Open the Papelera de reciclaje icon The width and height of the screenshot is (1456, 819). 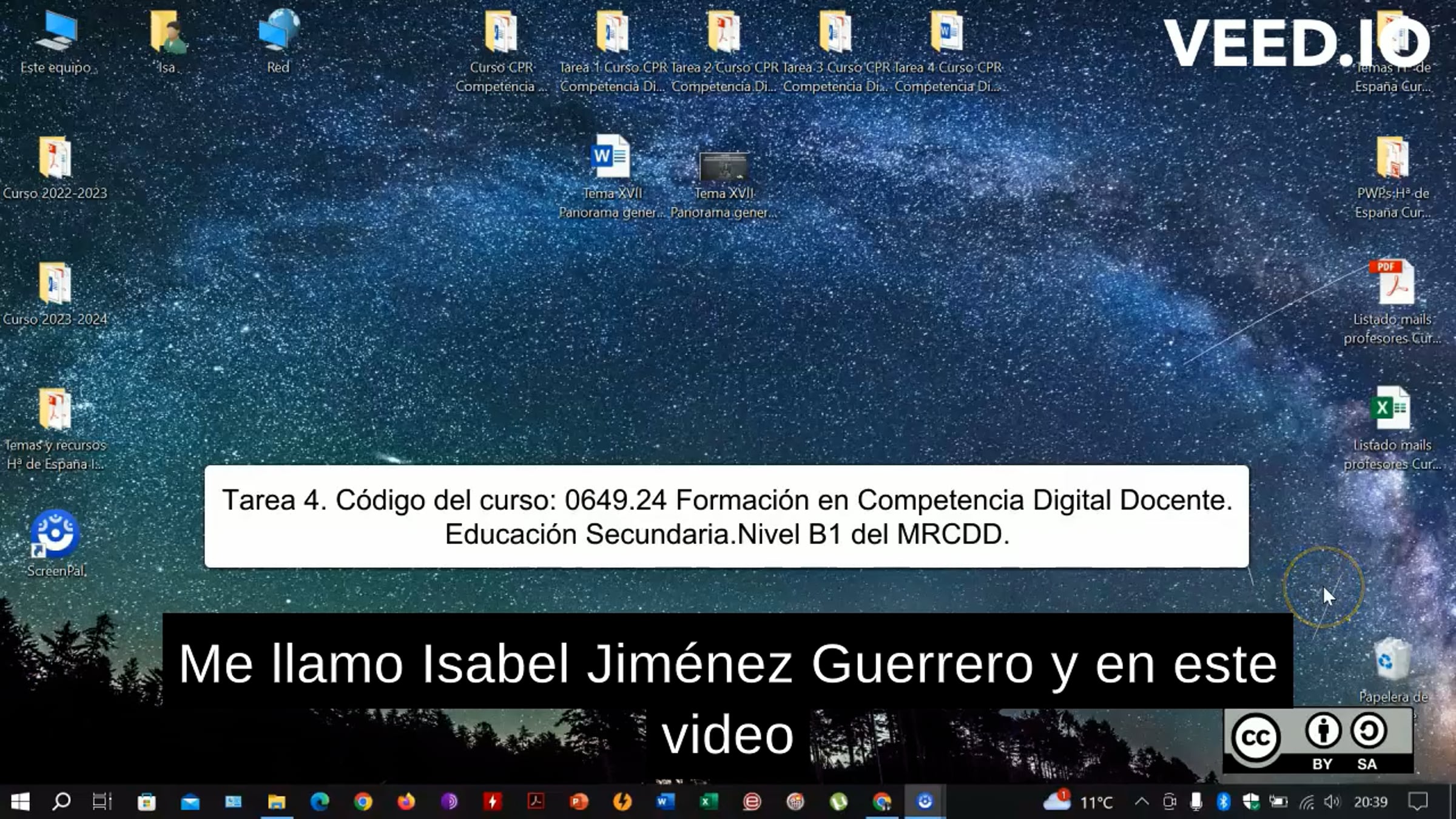point(1392,661)
